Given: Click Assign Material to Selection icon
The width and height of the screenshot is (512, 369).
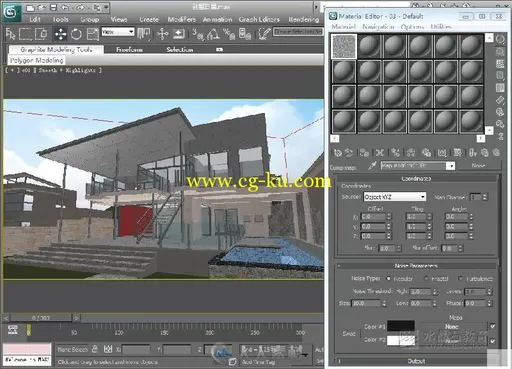Looking at the screenshot, I should (x=364, y=153).
